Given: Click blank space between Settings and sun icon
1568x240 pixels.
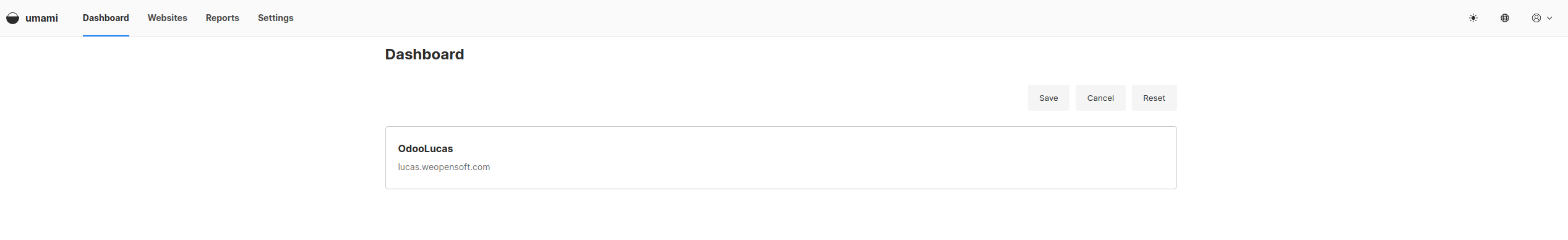Looking at the screenshot, I should (866, 18).
